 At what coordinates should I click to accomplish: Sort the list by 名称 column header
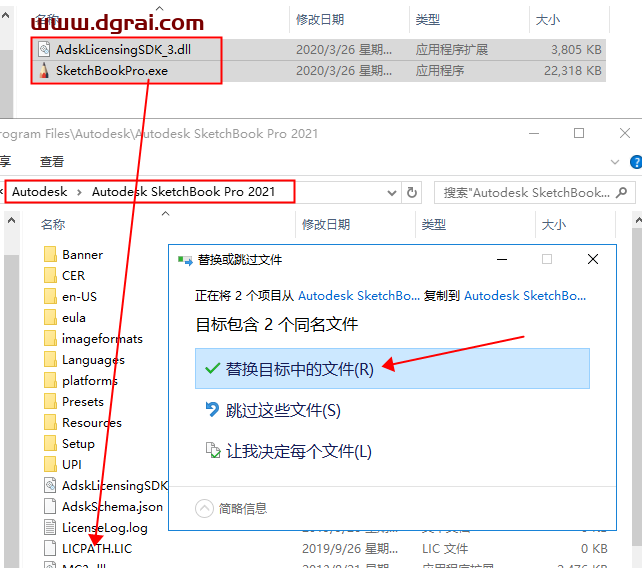click(x=53, y=225)
